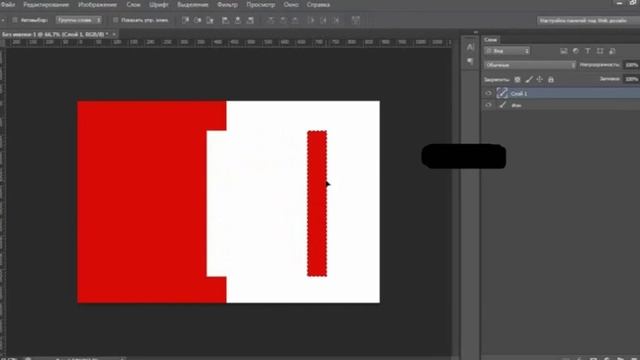Click the layer Fill 100% field
640x360 pixels.
[x=631, y=79]
